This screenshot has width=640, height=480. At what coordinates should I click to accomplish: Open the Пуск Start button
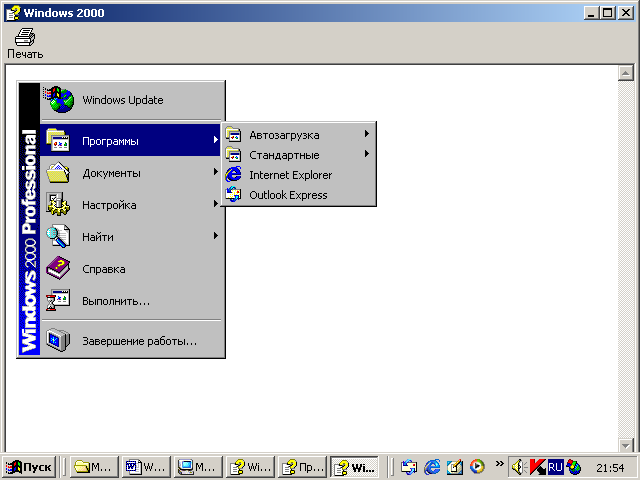(29, 467)
